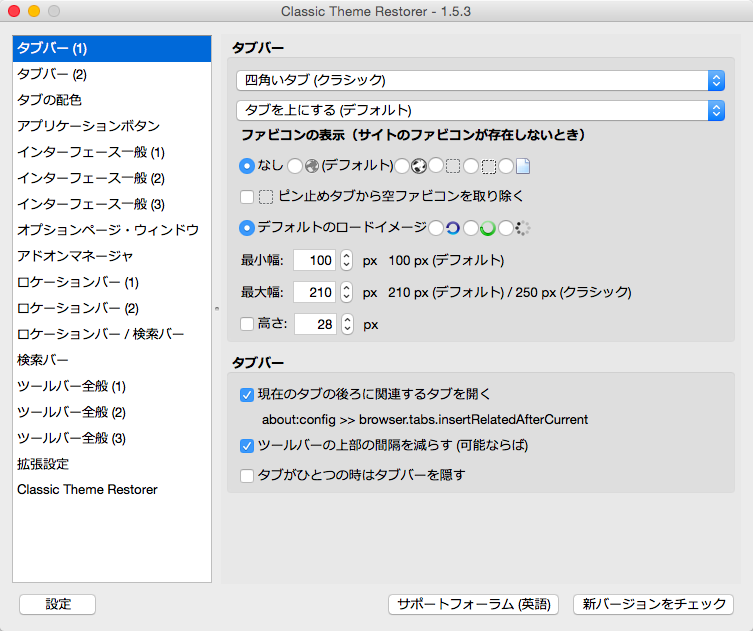
Task: Open ロケーションバー (2) category
Action: coord(112,308)
